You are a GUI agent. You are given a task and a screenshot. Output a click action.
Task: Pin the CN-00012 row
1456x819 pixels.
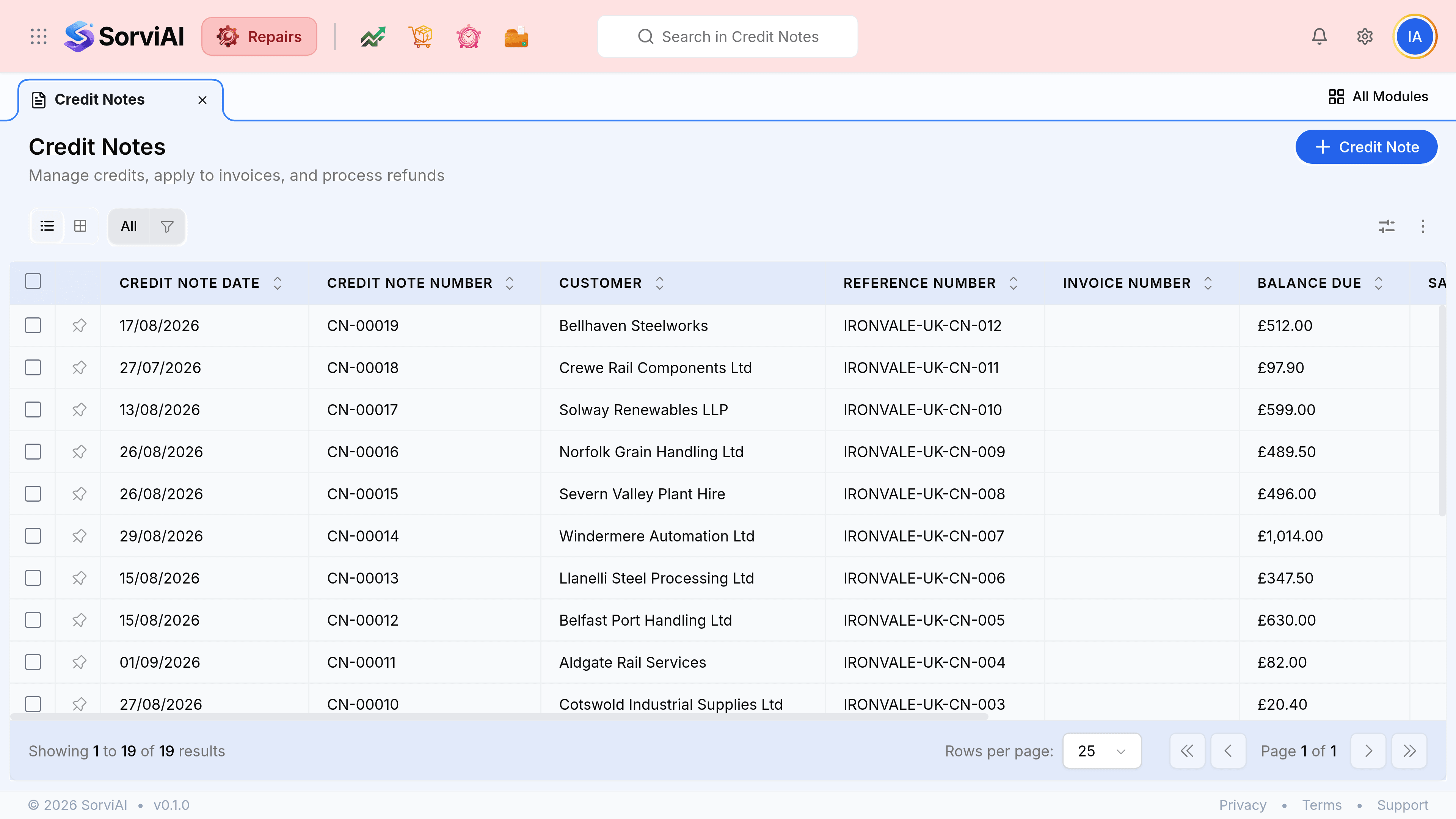[x=79, y=620]
